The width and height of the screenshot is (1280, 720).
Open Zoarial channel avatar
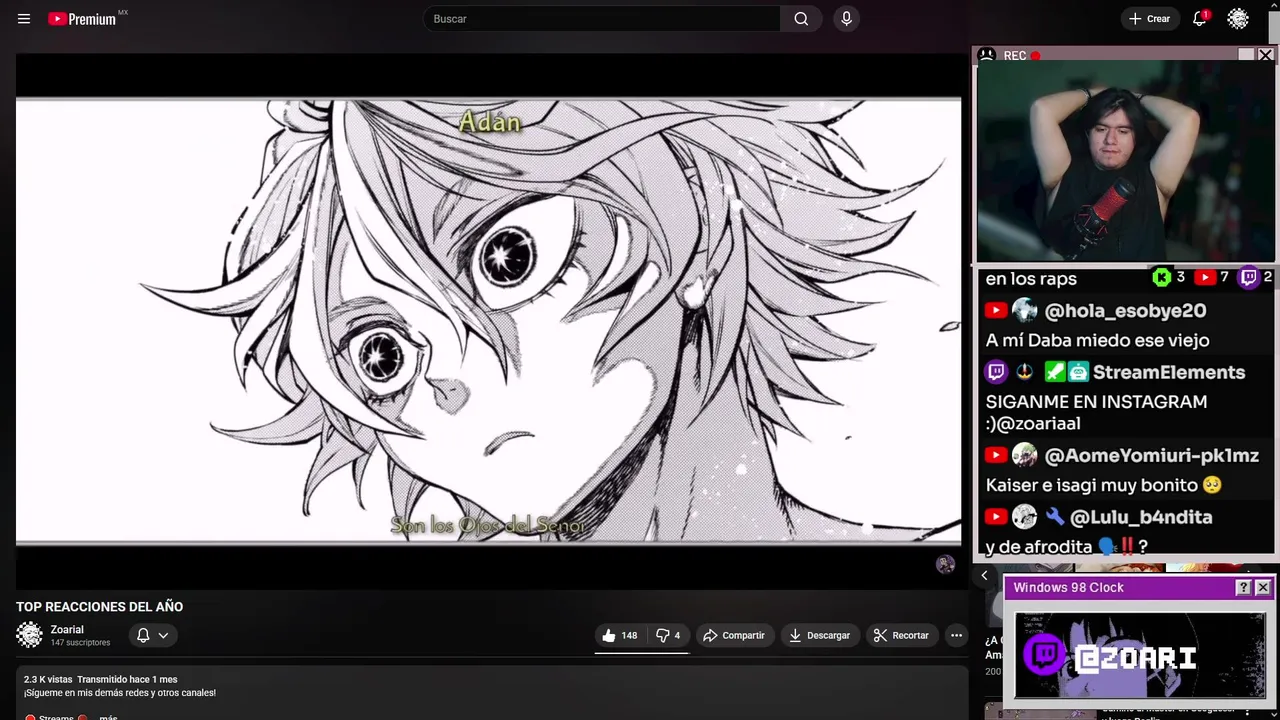tap(30, 635)
